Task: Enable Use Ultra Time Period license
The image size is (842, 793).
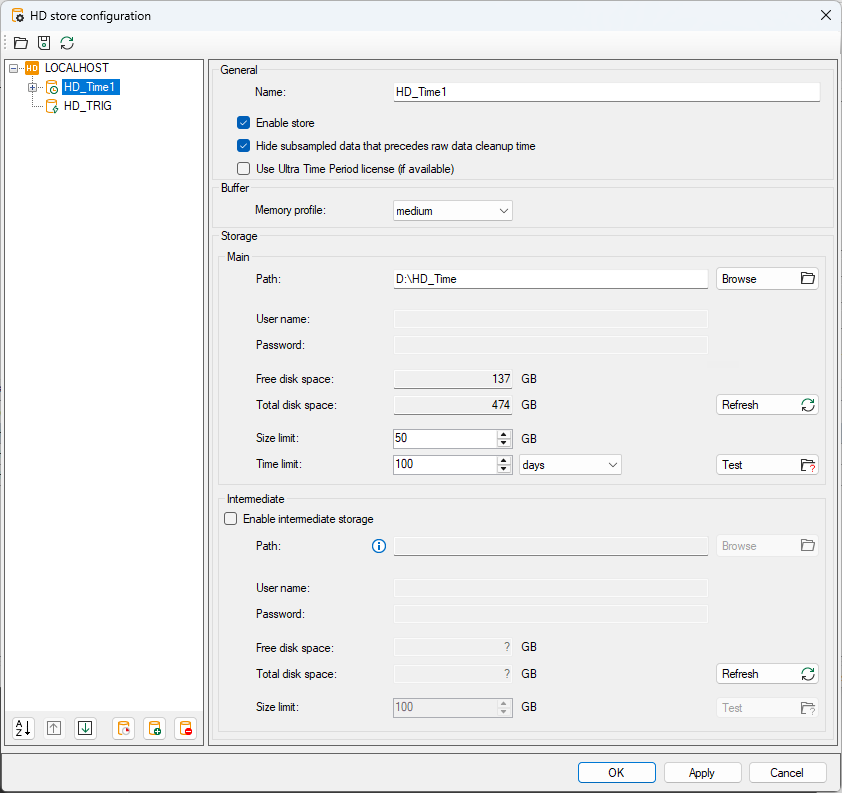Action: pos(243,169)
